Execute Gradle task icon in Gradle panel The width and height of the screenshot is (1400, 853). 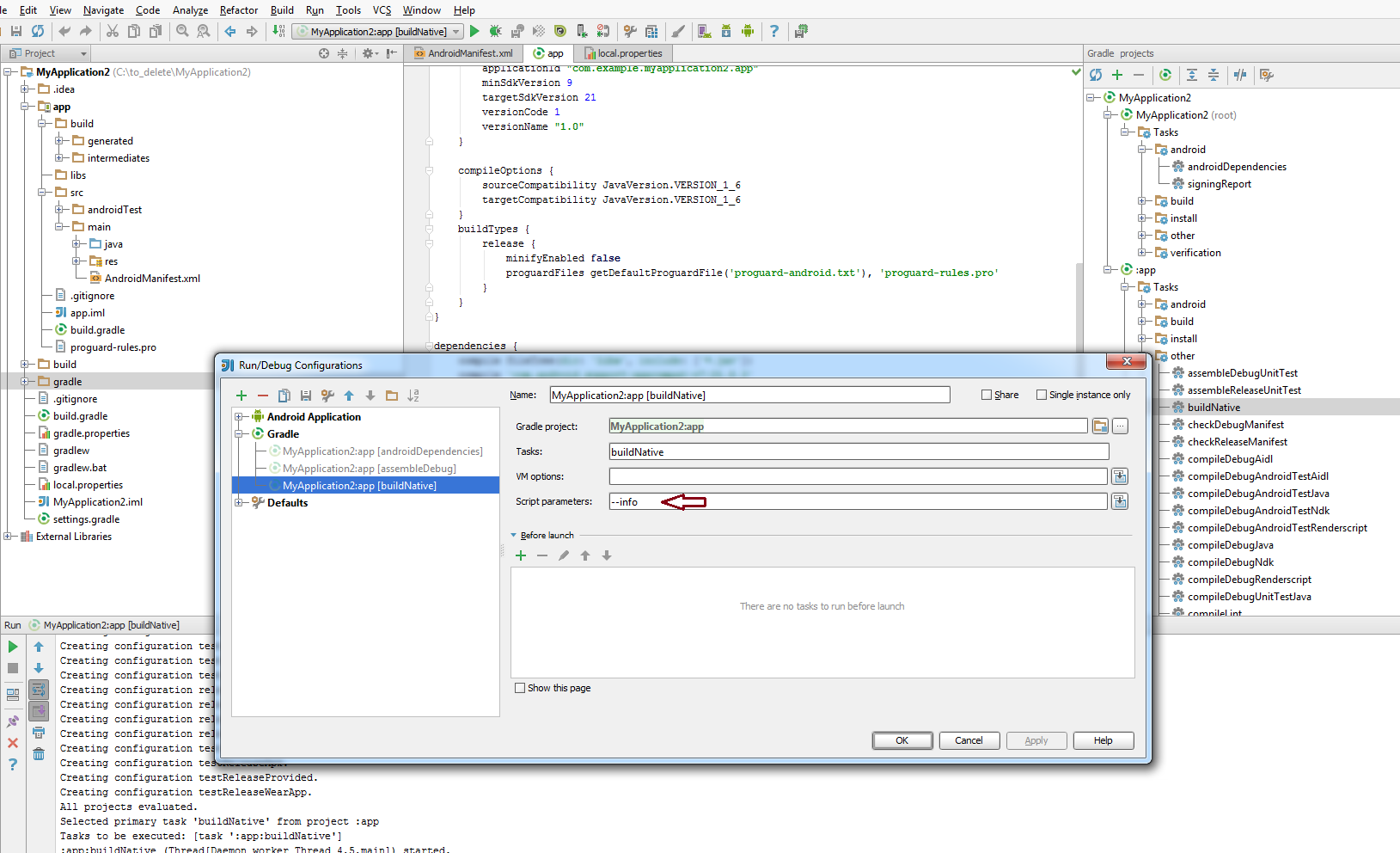tap(1165, 75)
